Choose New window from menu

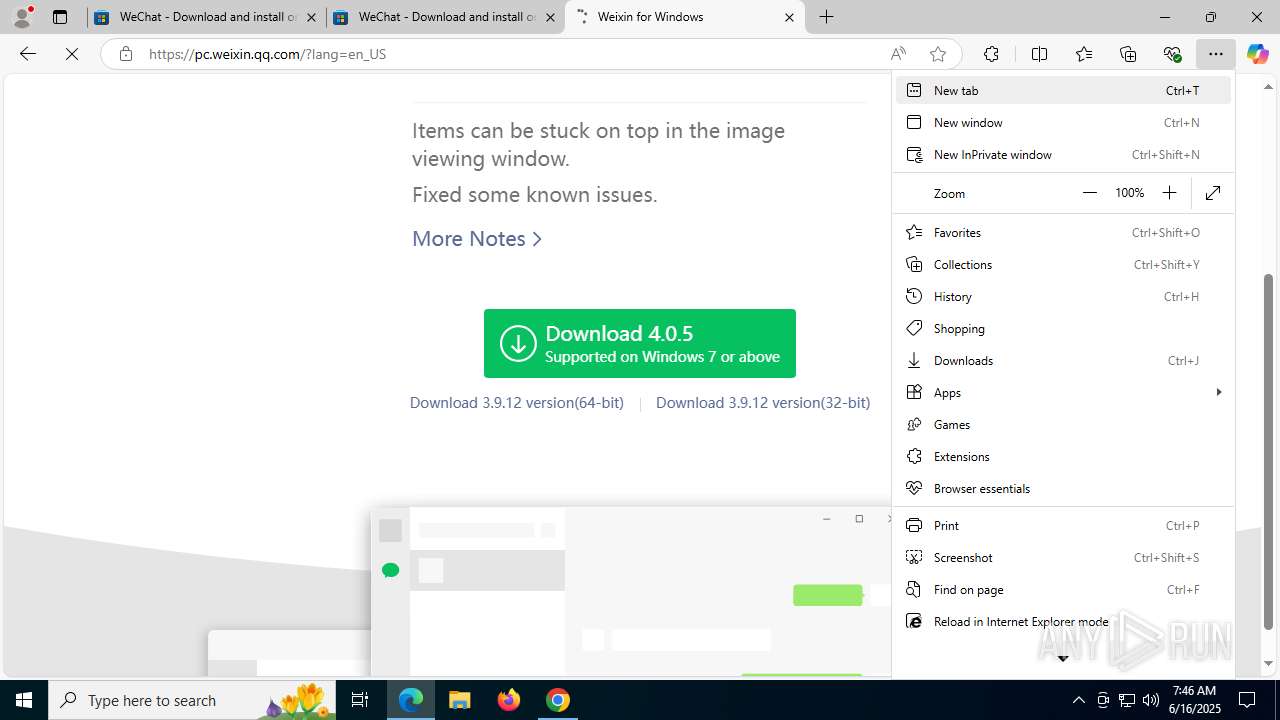click(1063, 122)
